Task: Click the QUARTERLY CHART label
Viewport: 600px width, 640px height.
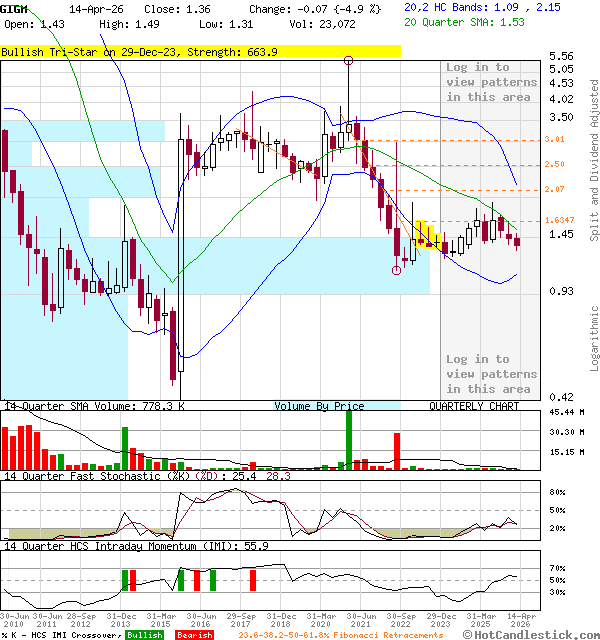Action: coord(474,407)
